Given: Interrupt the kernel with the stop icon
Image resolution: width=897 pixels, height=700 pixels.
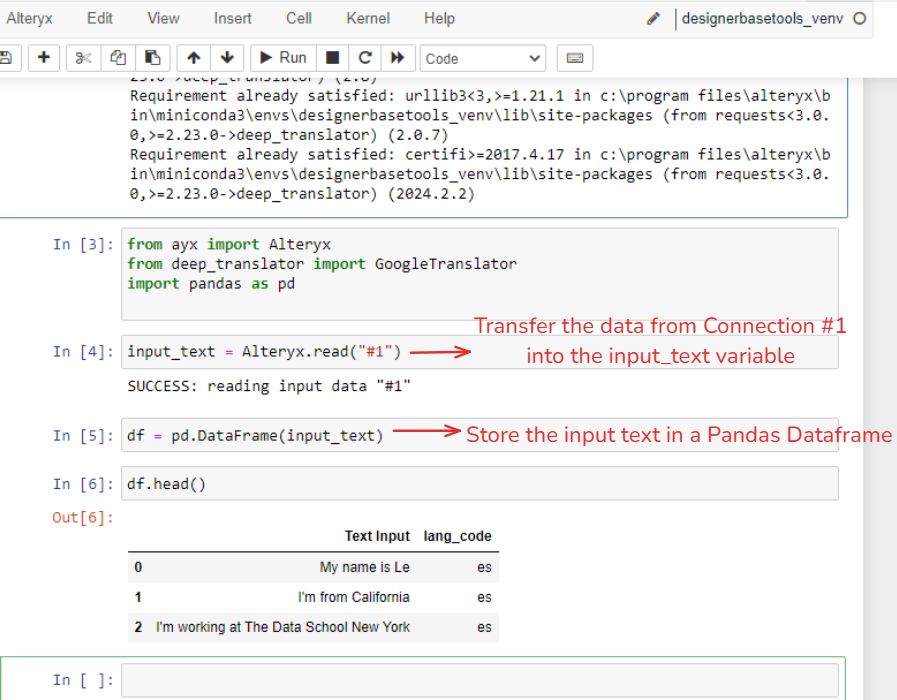Looking at the screenshot, I should pyautogui.click(x=332, y=58).
